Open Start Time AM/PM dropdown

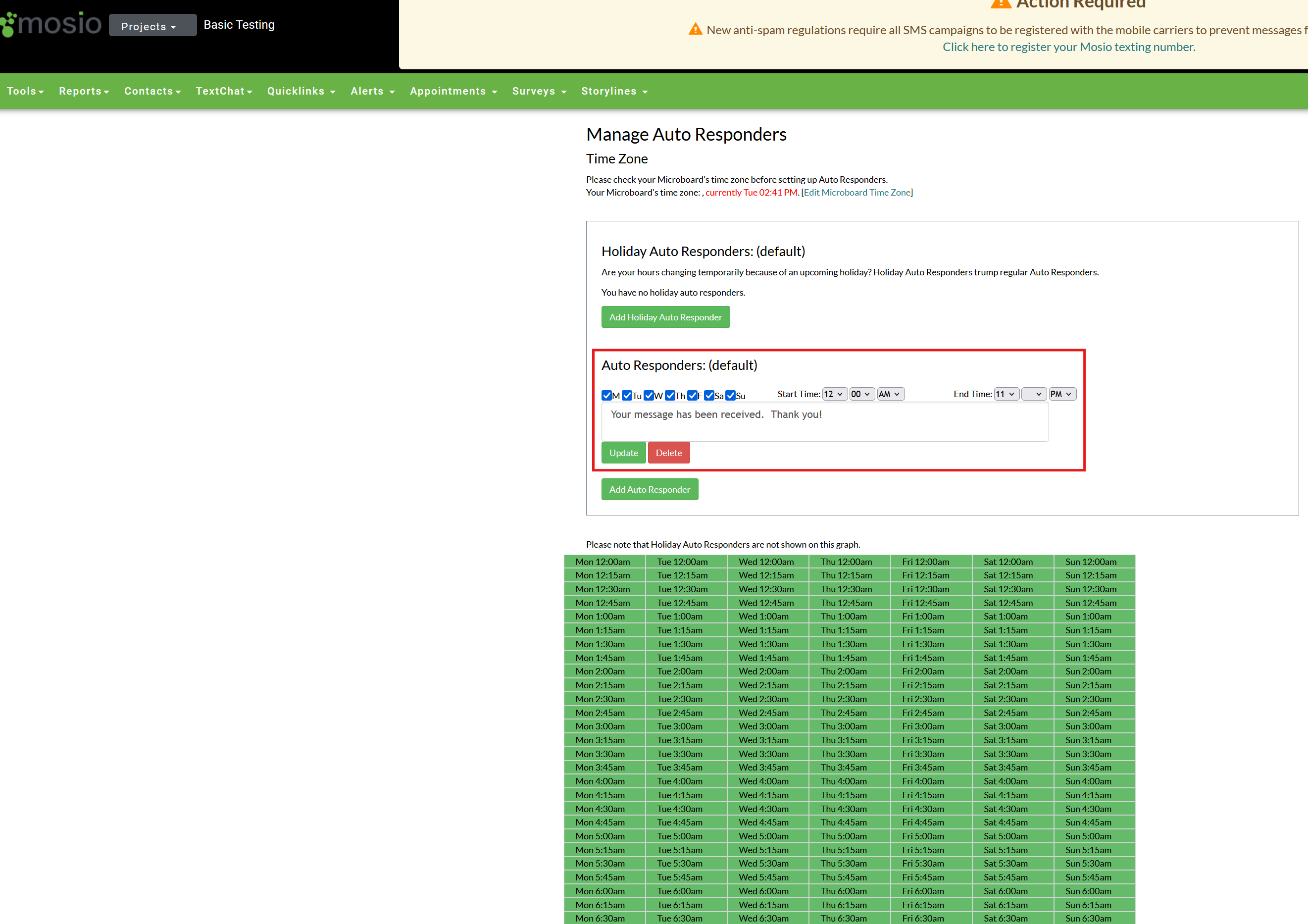point(891,394)
